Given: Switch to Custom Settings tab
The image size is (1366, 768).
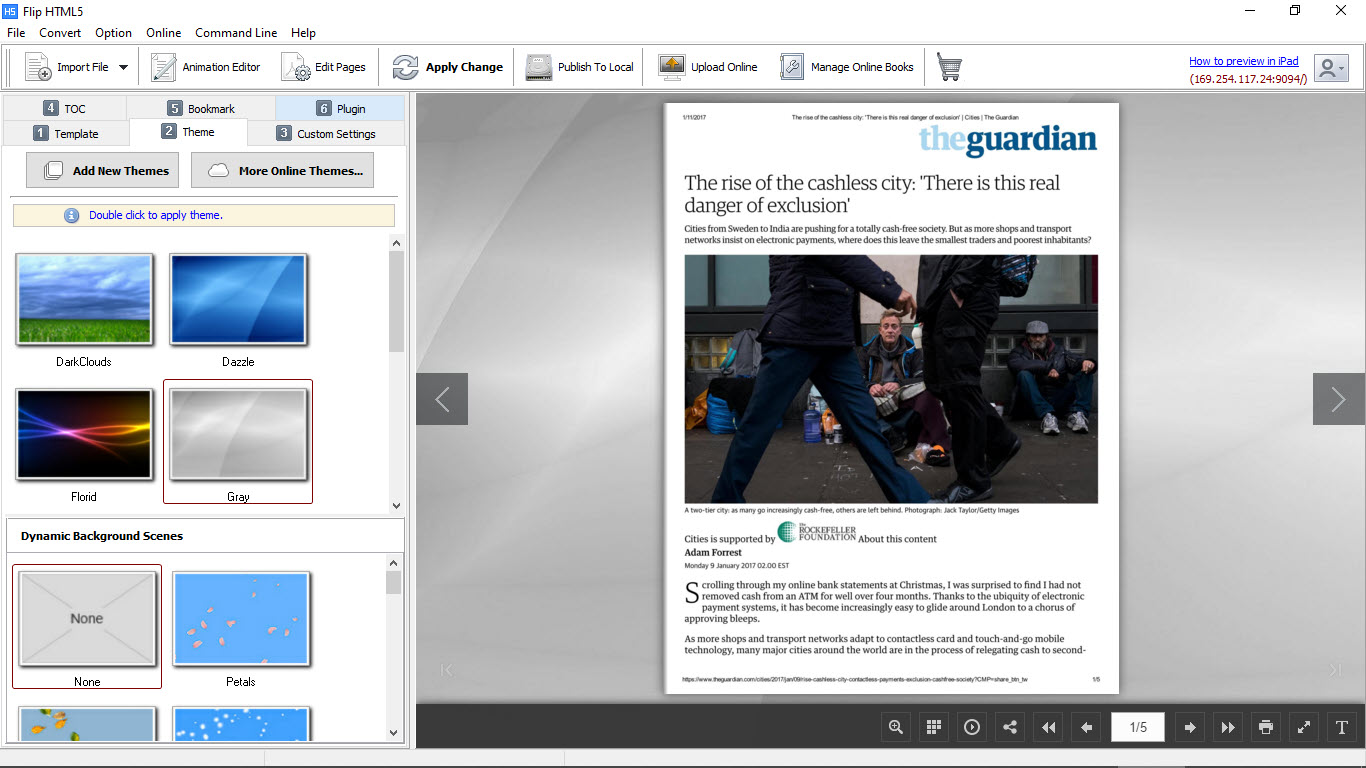Looking at the screenshot, I should pos(326,133).
